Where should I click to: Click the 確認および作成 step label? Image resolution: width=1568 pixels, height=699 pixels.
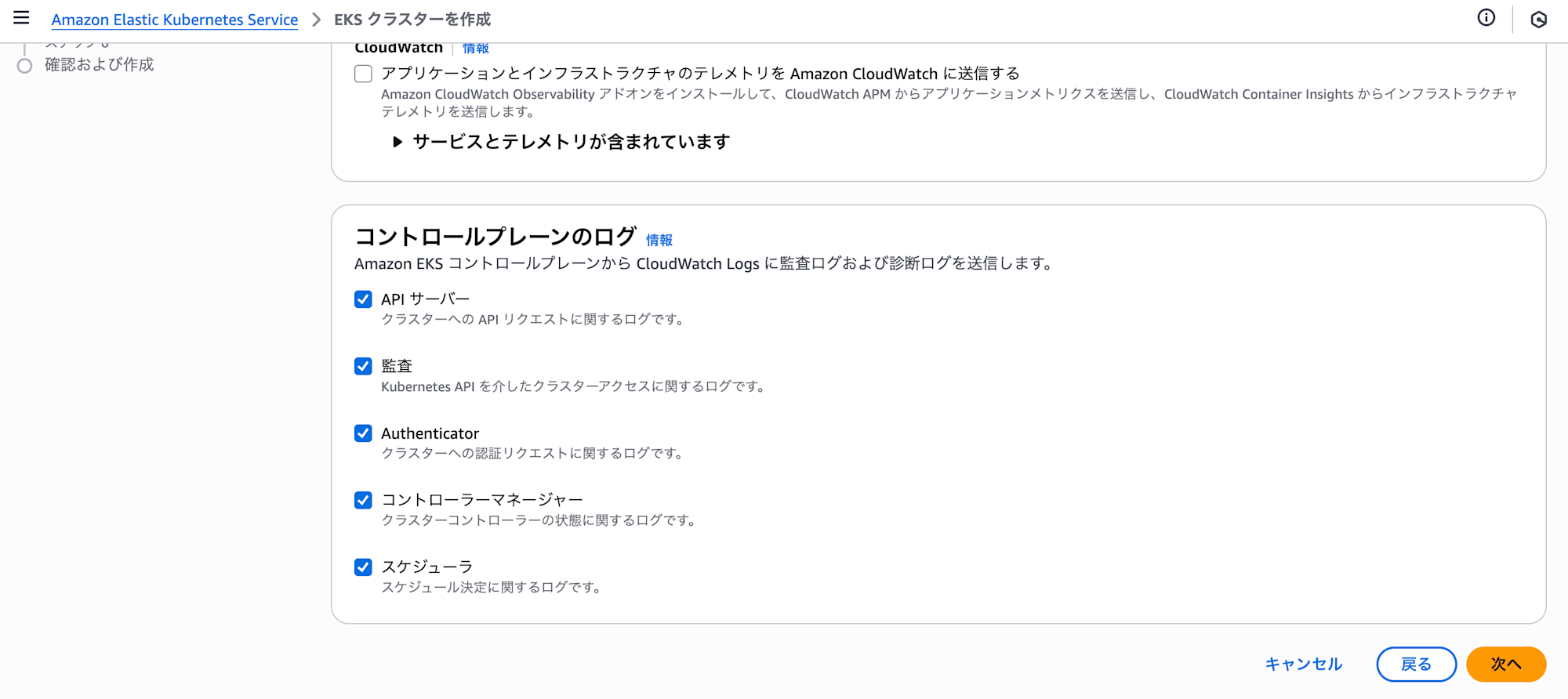point(100,65)
